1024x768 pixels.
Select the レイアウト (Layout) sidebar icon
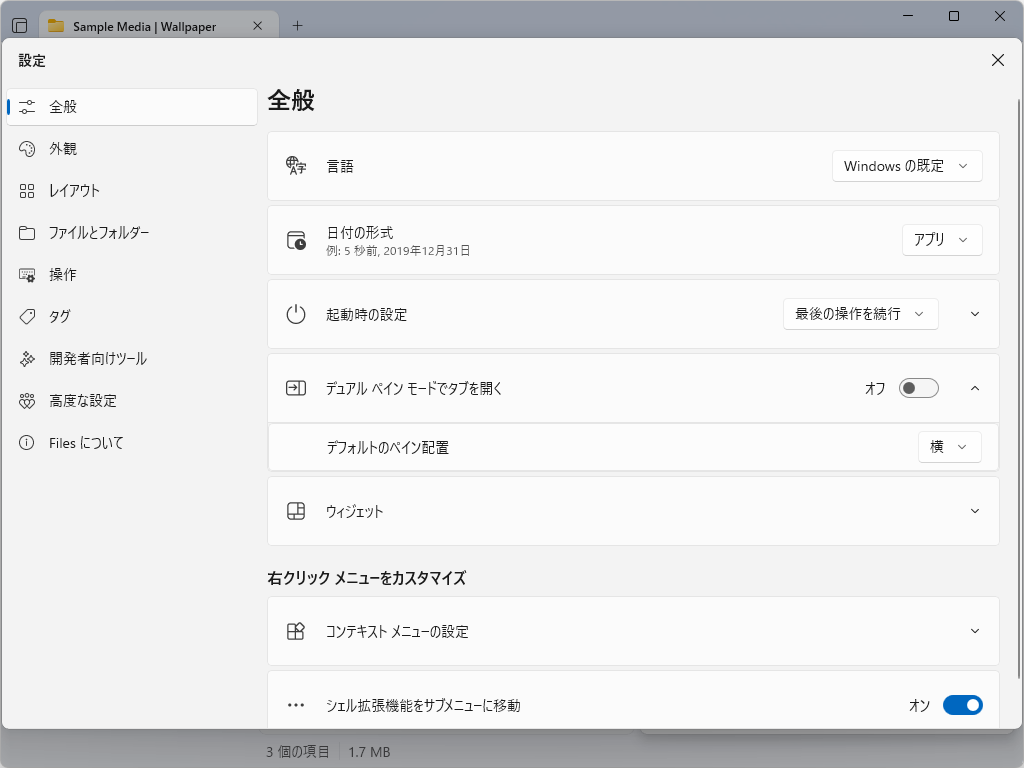(26, 190)
